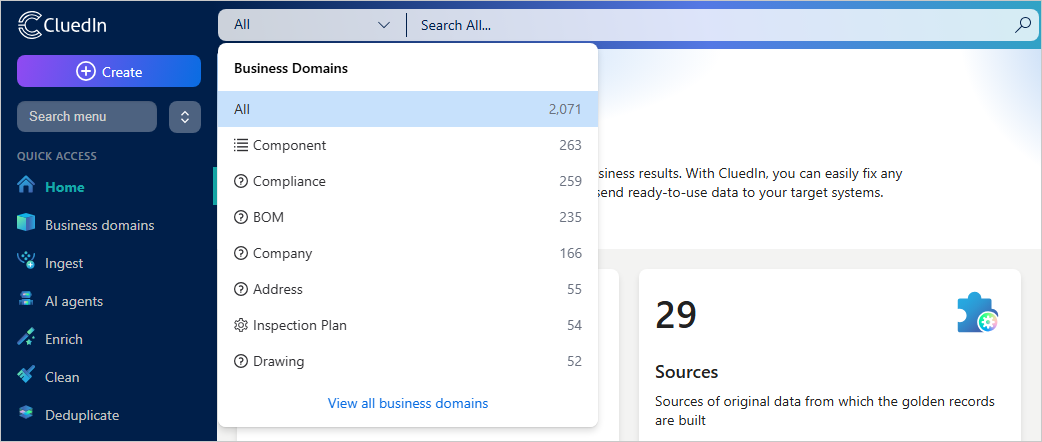
Task: Click the Component list icon
Action: 241,145
